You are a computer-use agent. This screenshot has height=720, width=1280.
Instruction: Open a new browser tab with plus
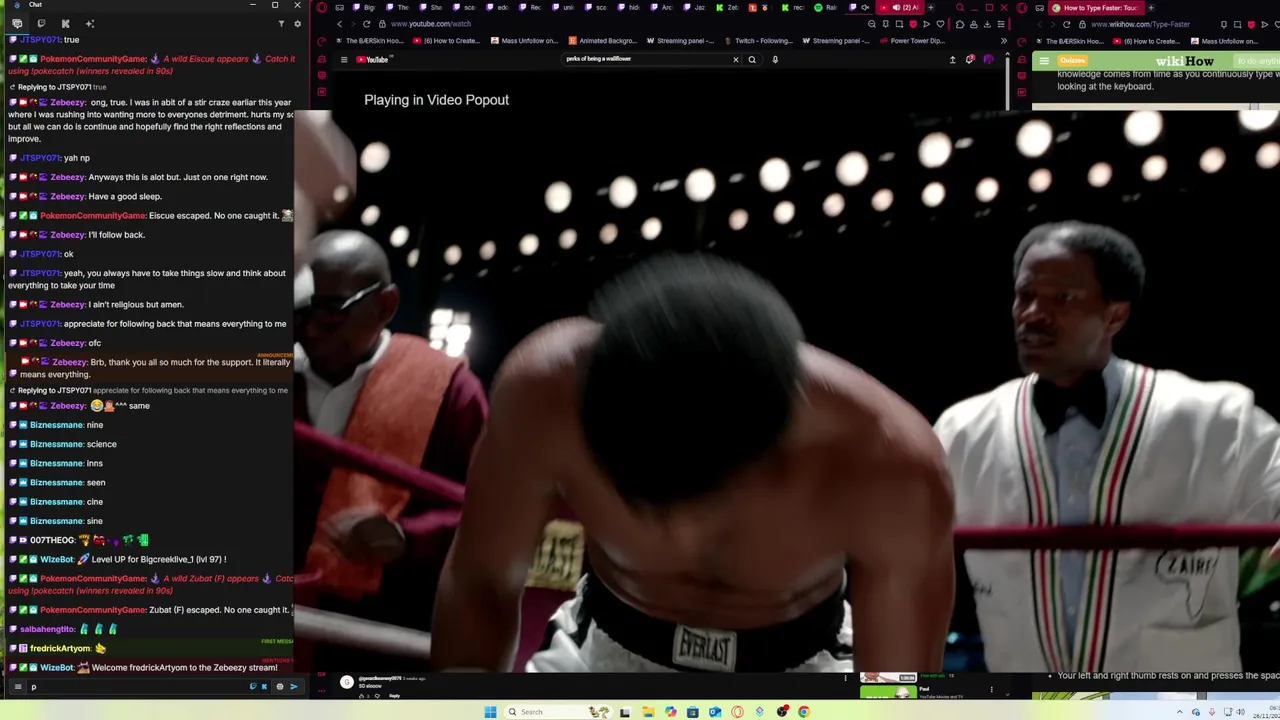click(x=931, y=7)
